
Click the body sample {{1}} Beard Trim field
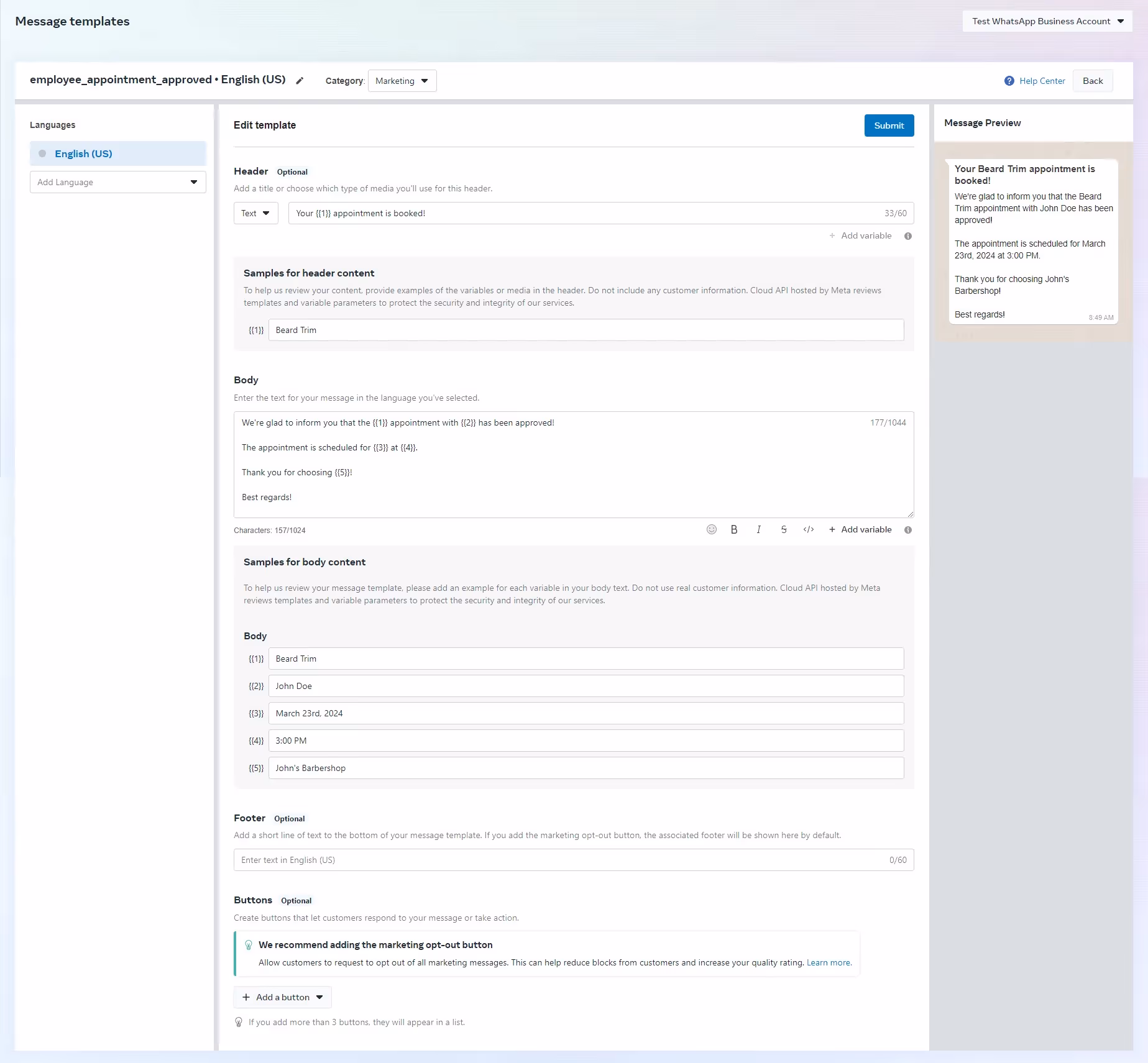586,659
